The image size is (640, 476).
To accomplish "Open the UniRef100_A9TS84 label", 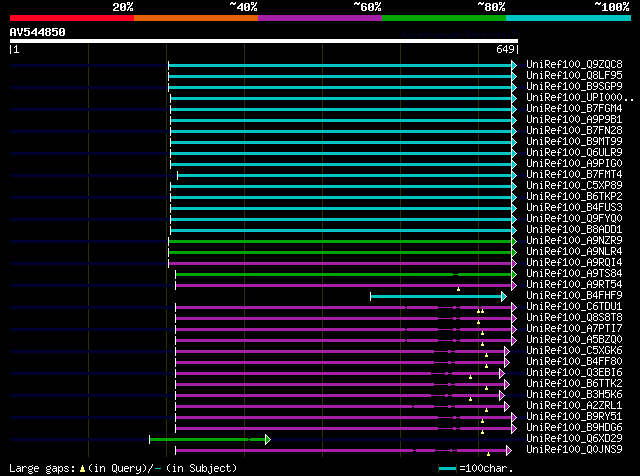I will click(574, 274).
